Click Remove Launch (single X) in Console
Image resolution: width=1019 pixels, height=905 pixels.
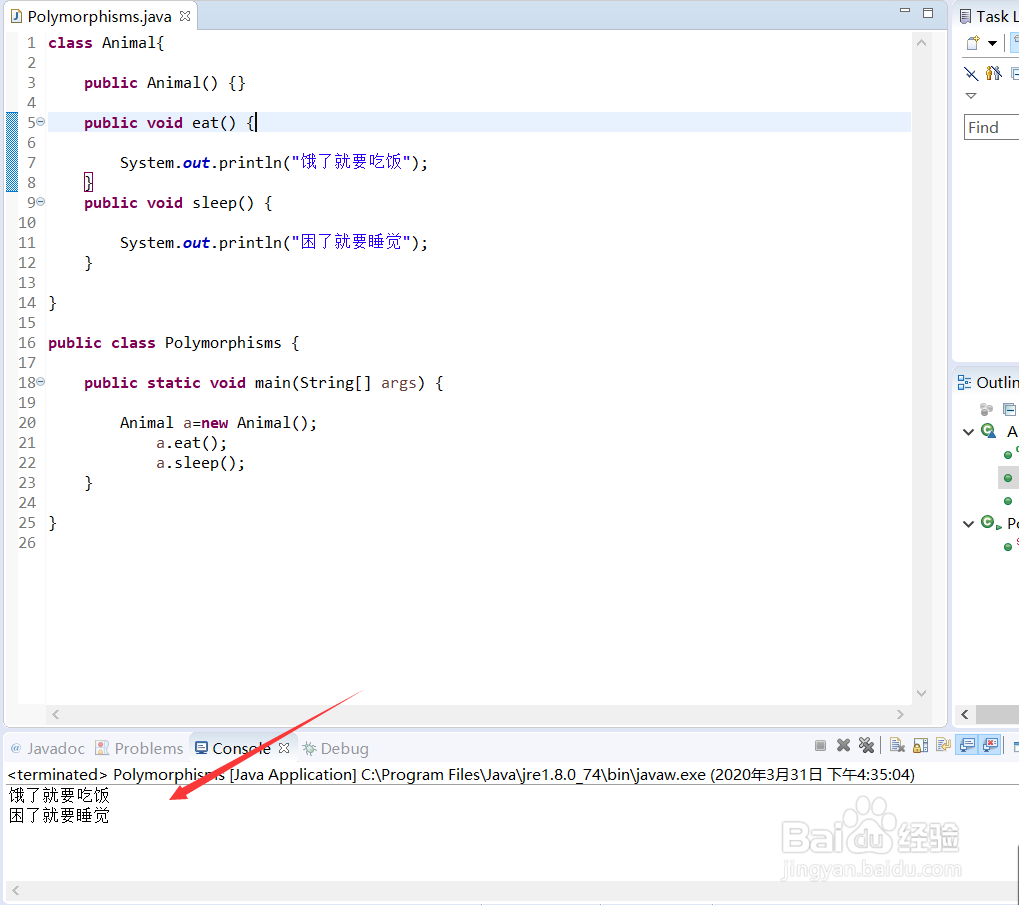pyautogui.click(x=844, y=746)
